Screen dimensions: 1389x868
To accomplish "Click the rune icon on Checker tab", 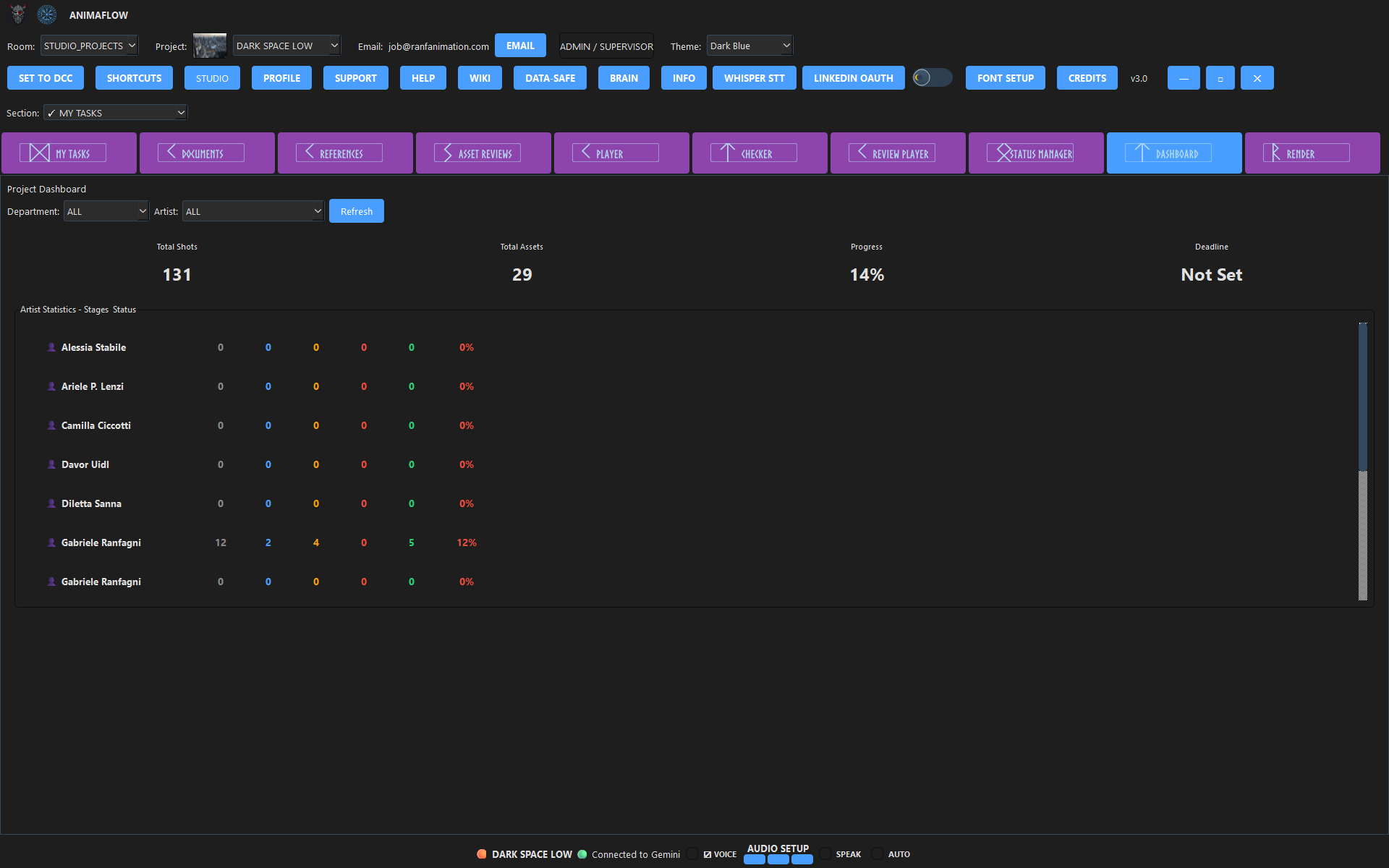I will (x=727, y=153).
